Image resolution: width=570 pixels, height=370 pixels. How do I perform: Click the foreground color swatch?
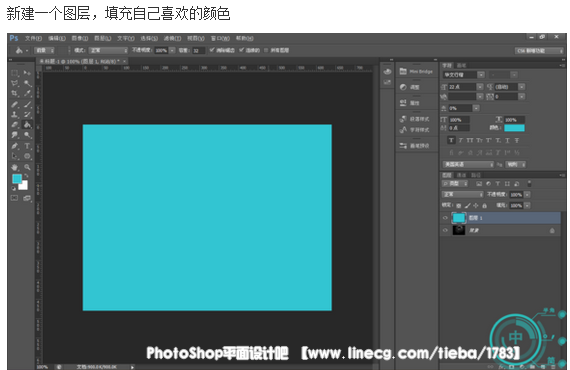click(x=16, y=178)
